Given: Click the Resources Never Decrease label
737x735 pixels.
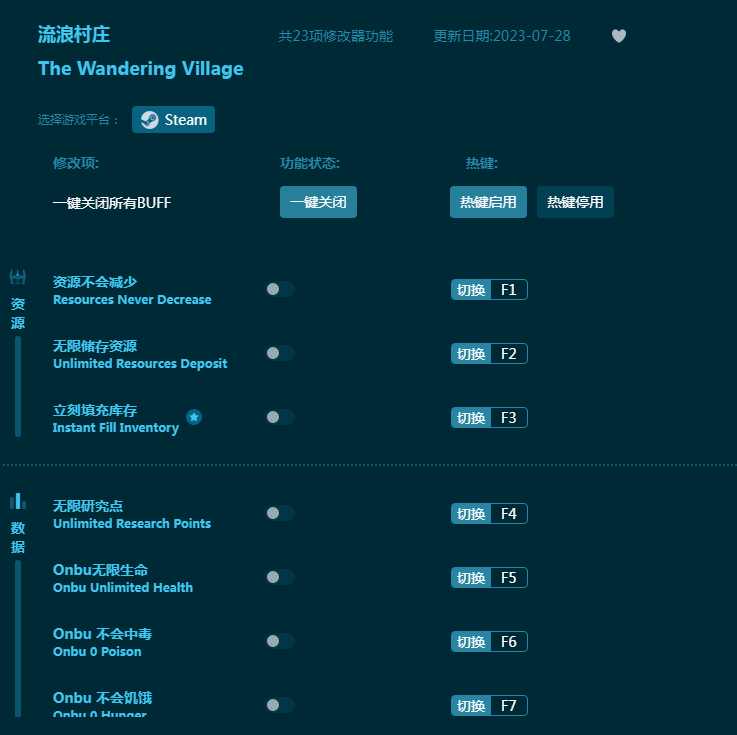Looking at the screenshot, I should 132,299.
